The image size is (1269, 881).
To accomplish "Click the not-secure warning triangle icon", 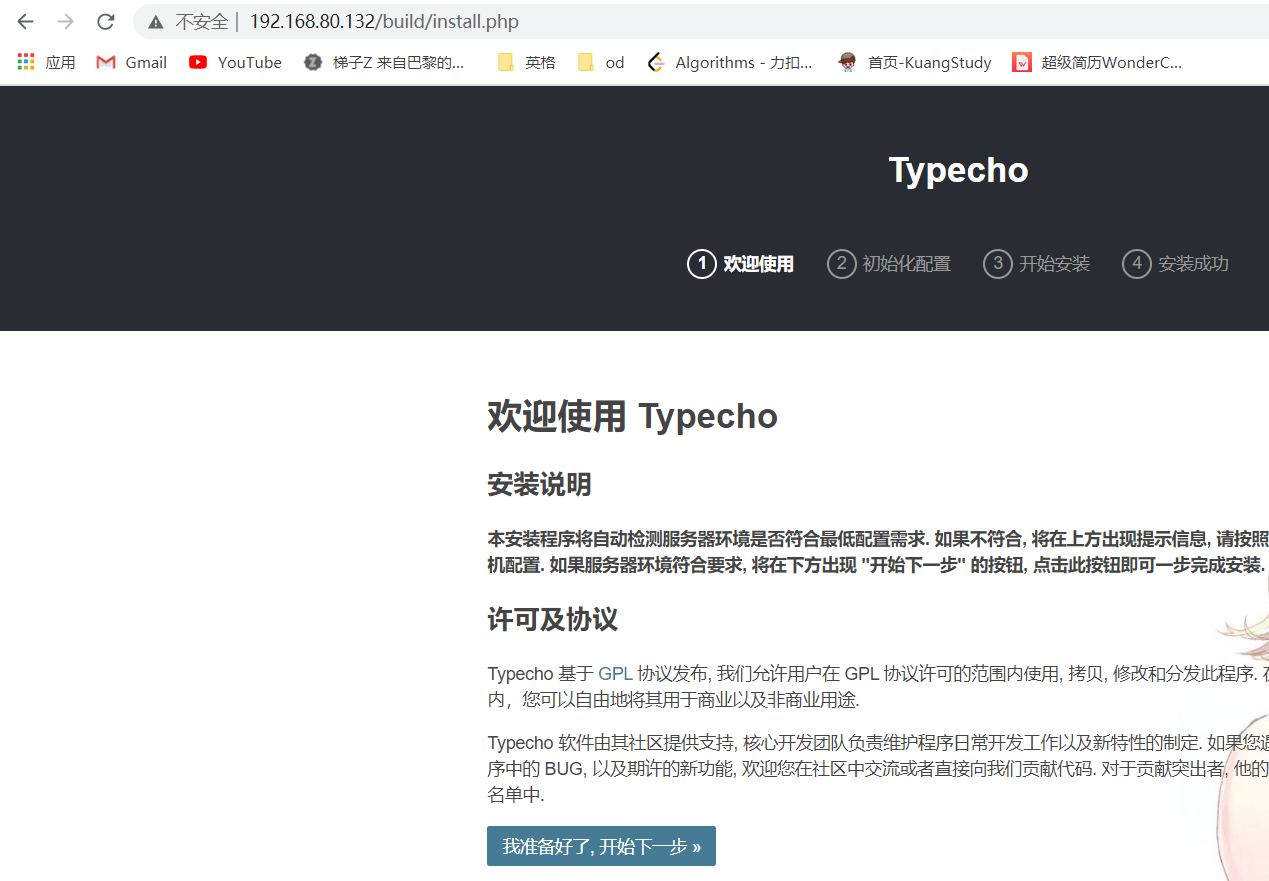I will pos(155,21).
